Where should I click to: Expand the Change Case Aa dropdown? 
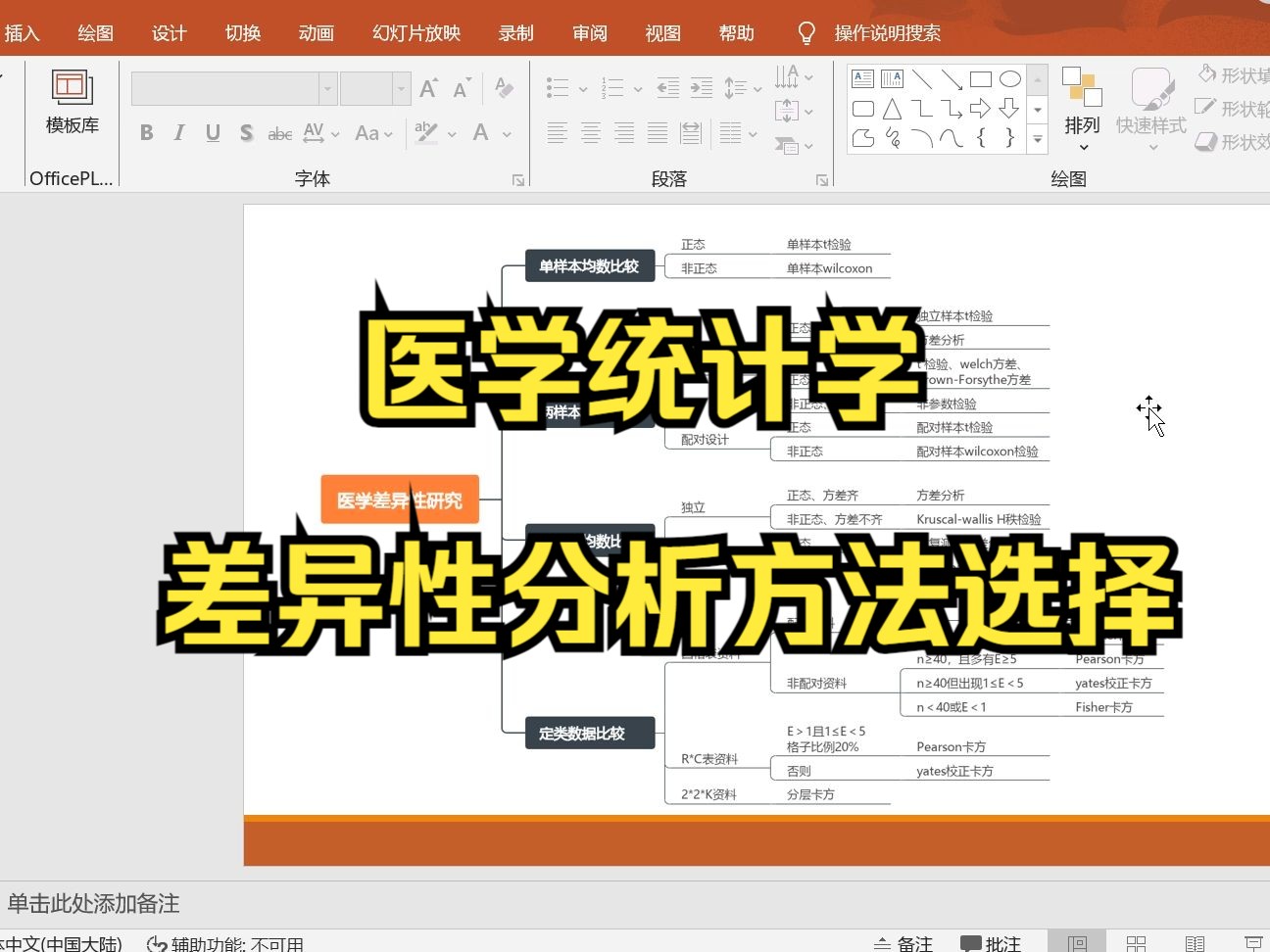click(x=389, y=134)
